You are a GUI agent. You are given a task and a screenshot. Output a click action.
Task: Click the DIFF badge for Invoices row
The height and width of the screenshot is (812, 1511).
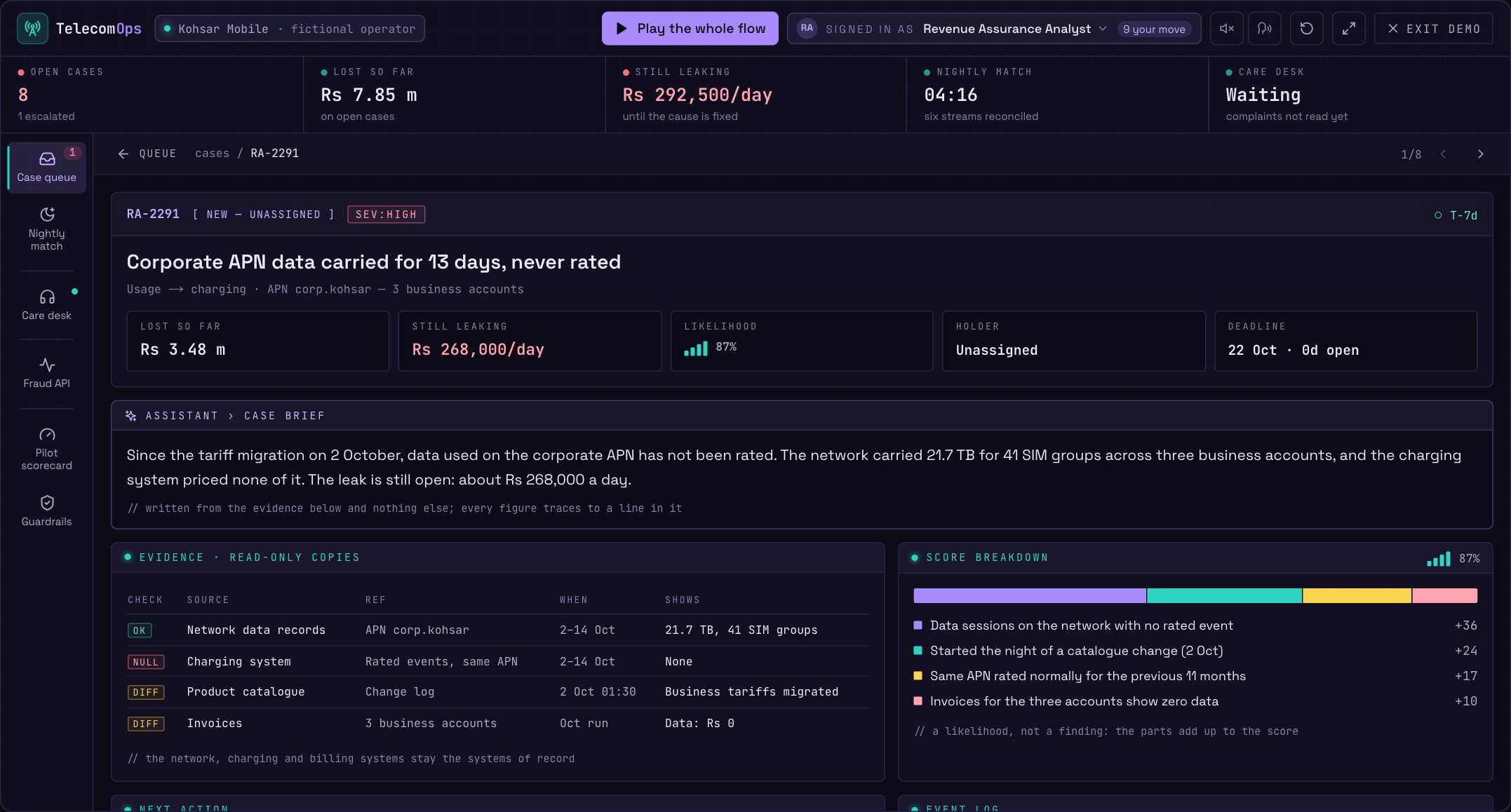click(146, 724)
